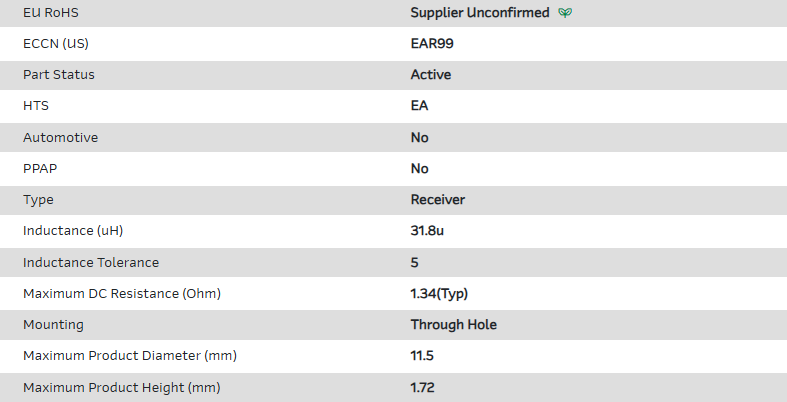Select the ECCN (US) label
787x402 pixels.
(x=62, y=44)
